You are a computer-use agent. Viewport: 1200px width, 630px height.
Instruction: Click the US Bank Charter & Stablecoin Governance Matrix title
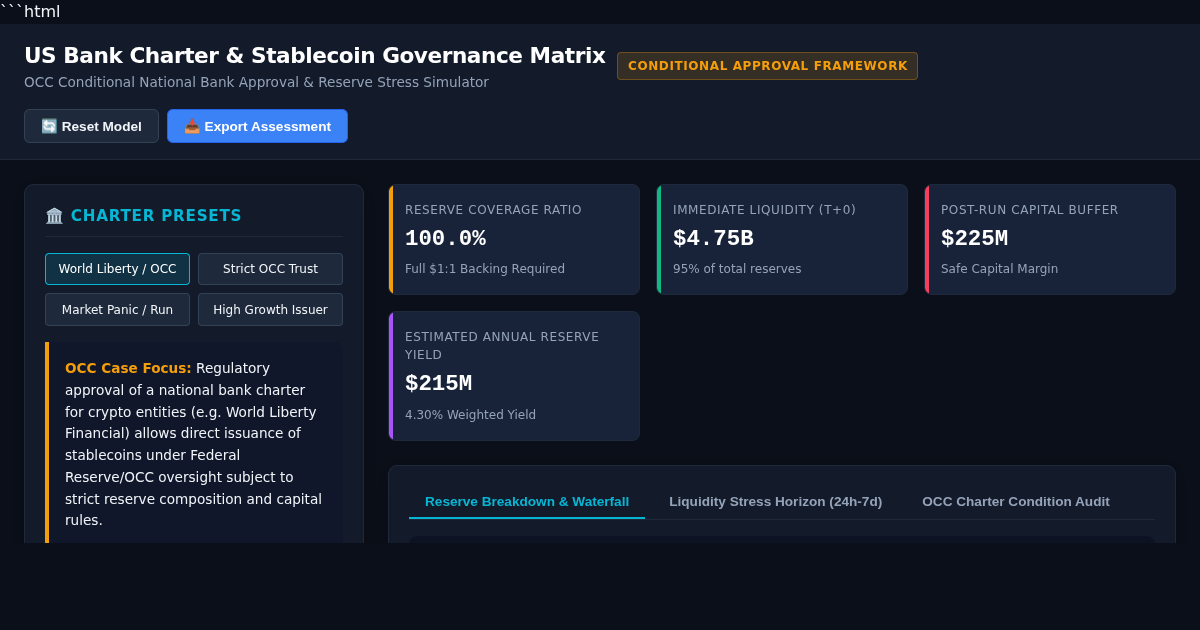(x=315, y=56)
